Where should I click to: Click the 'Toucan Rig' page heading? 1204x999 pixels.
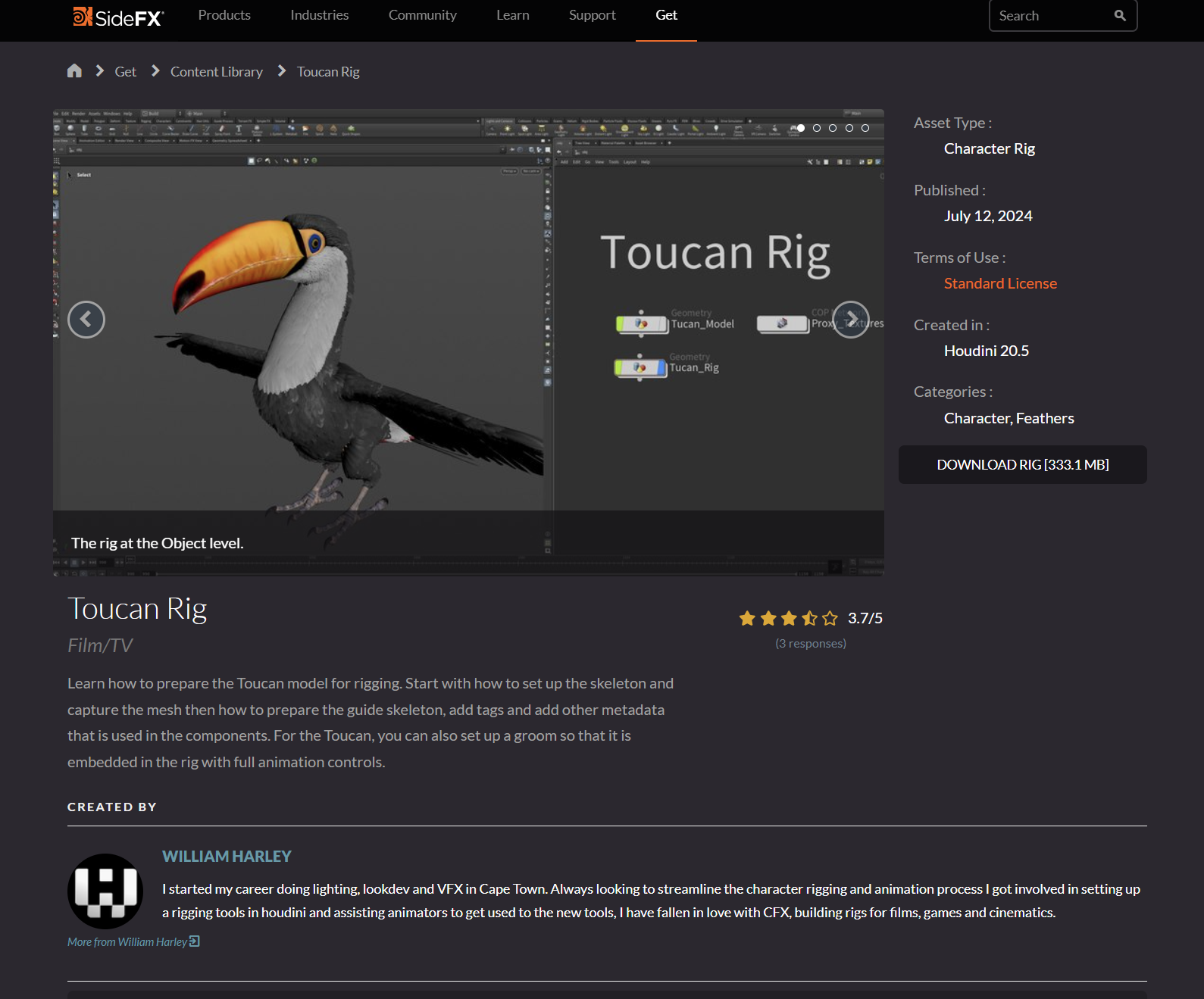(x=137, y=609)
